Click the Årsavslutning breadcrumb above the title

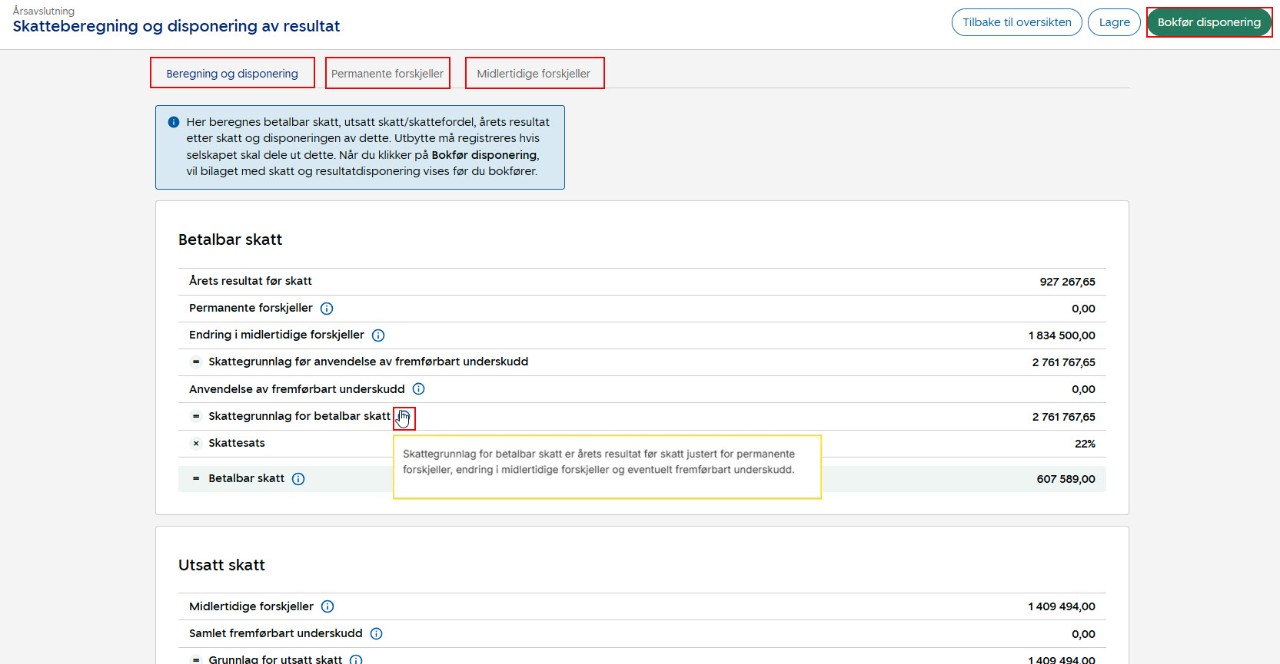43,11
